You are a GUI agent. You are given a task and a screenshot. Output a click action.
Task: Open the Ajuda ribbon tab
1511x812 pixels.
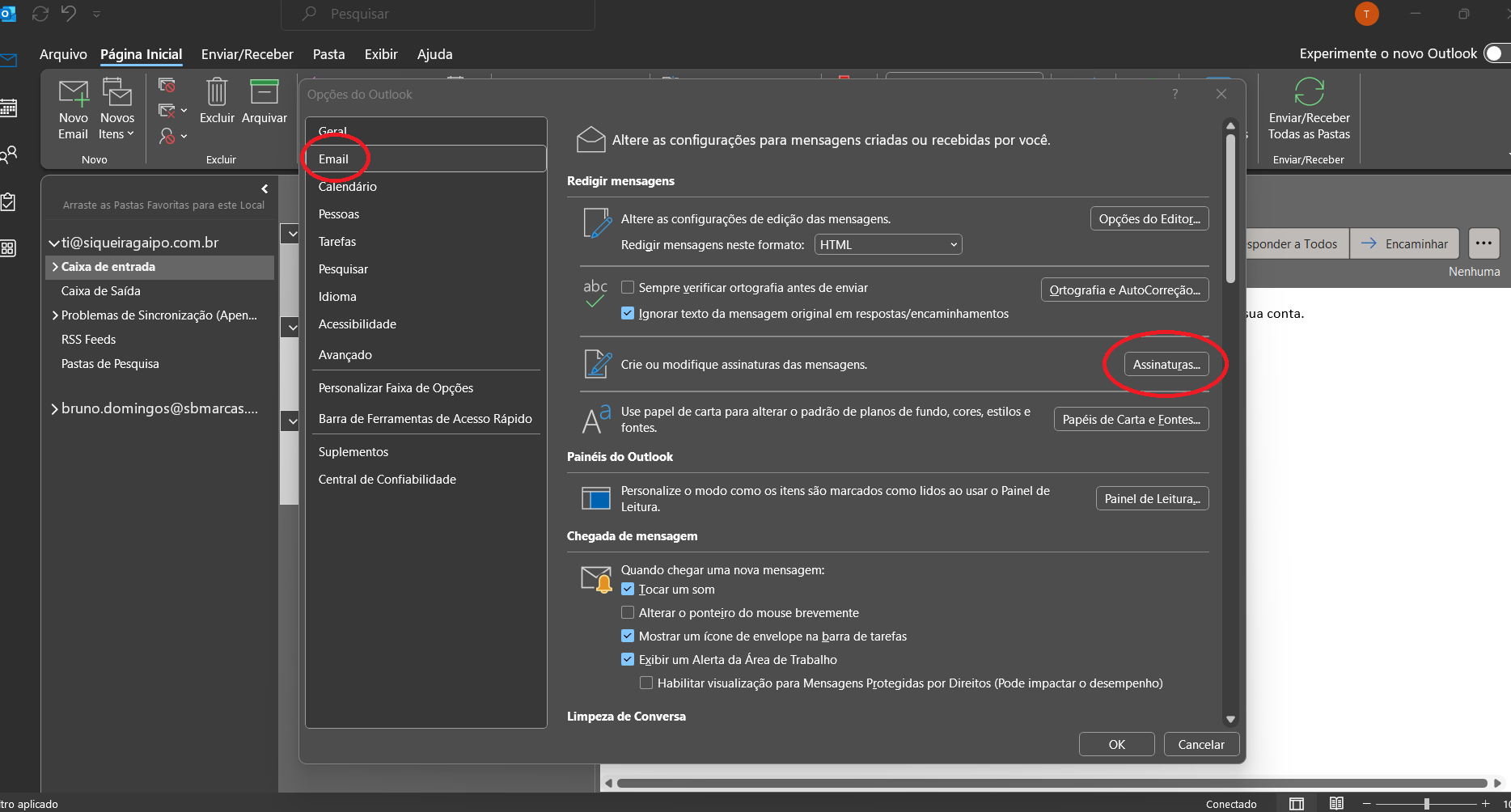[434, 54]
